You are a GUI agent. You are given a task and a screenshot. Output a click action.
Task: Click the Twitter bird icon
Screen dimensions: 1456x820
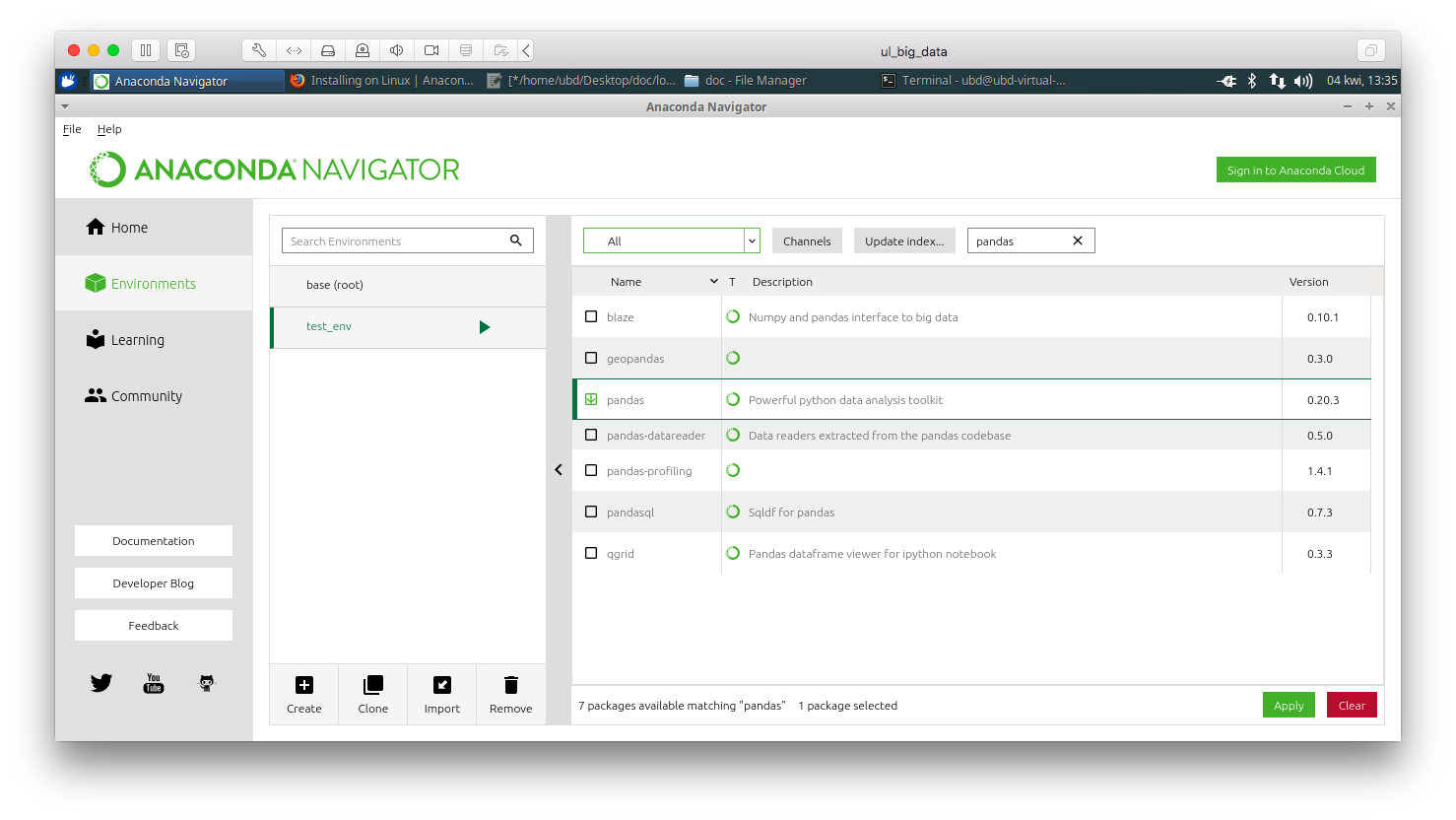[x=101, y=683]
